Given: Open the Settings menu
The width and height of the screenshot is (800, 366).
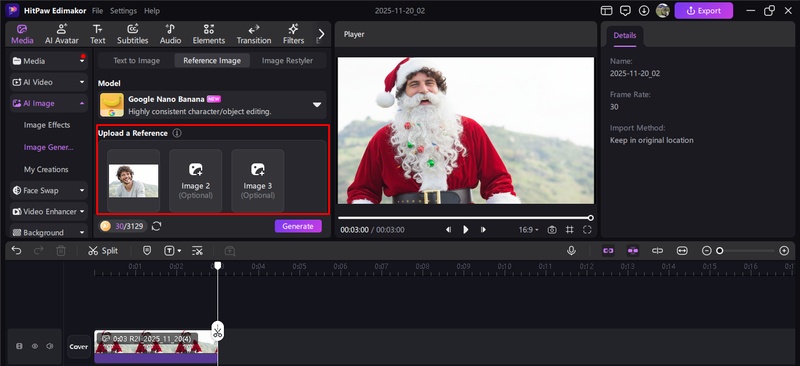Looking at the screenshot, I should 123,11.
